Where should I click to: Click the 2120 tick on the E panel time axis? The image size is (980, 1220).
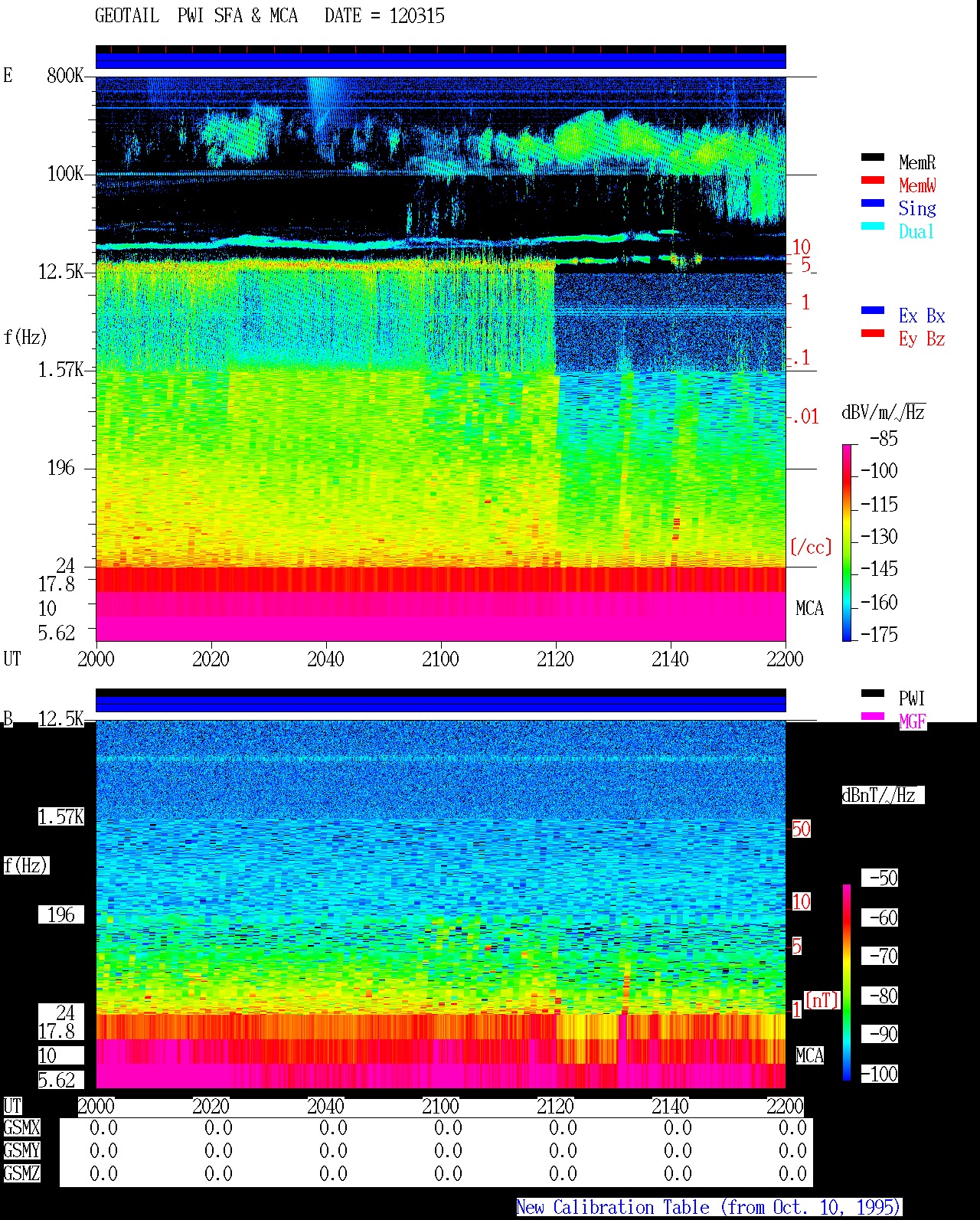tap(555, 659)
